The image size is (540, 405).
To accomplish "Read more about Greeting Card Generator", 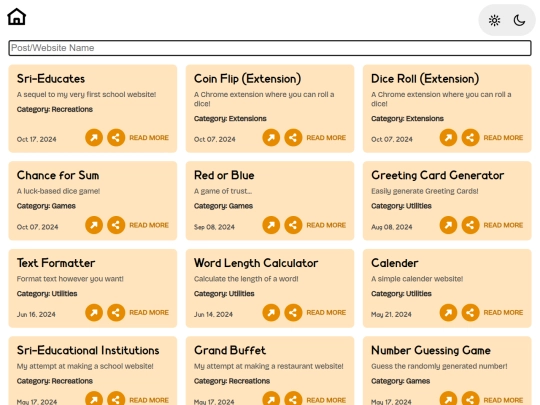I will (x=503, y=225).
